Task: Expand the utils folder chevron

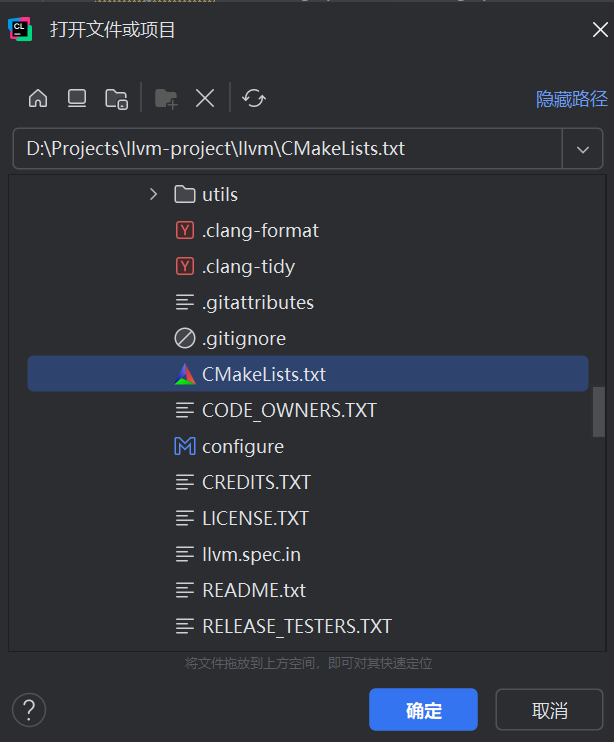Action: pos(153,194)
